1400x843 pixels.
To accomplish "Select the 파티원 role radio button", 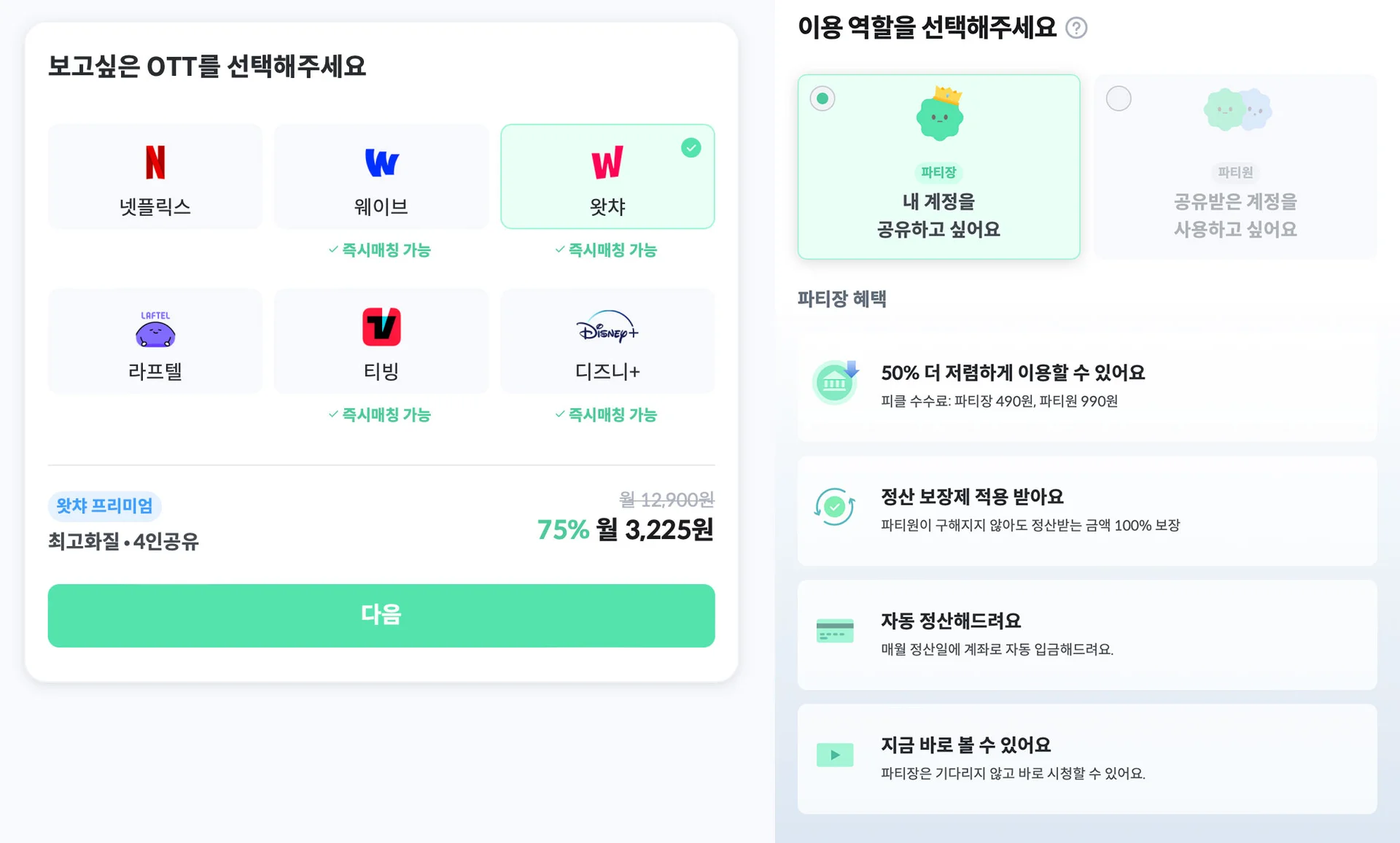I will click(1119, 98).
